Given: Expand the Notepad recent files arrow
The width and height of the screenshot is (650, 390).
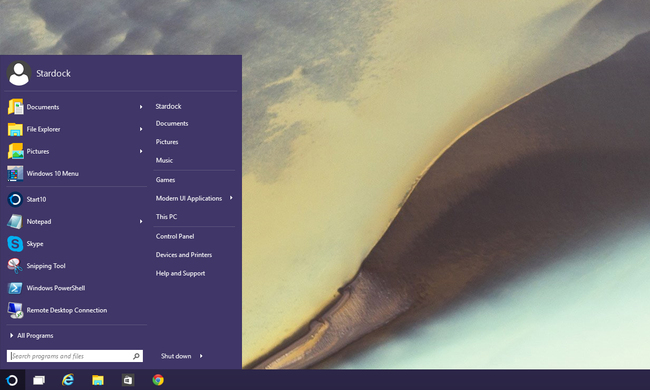Looking at the screenshot, I should coord(141,221).
